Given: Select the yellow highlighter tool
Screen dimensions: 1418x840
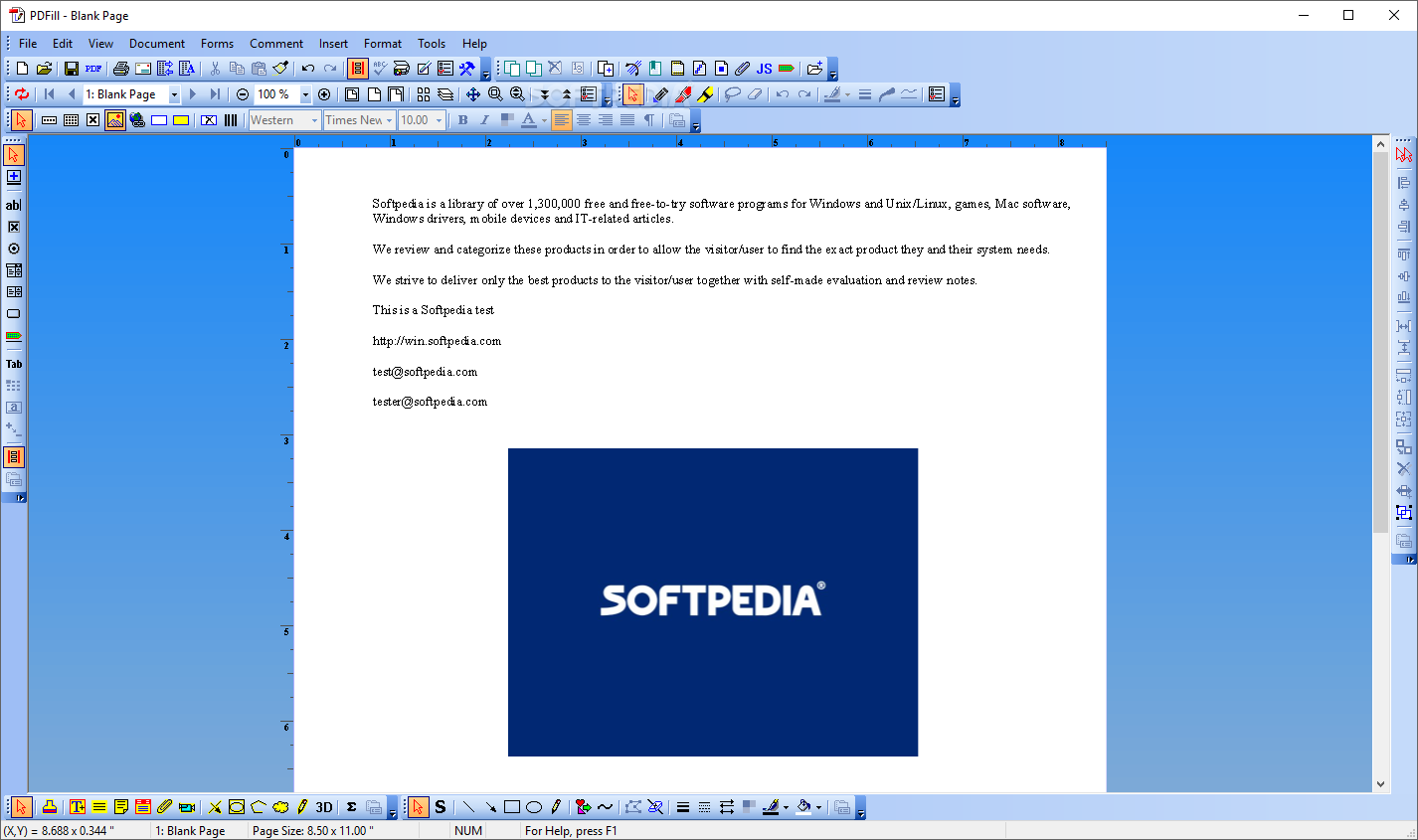Looking at the screenshot, I should [x=705, y=94].
